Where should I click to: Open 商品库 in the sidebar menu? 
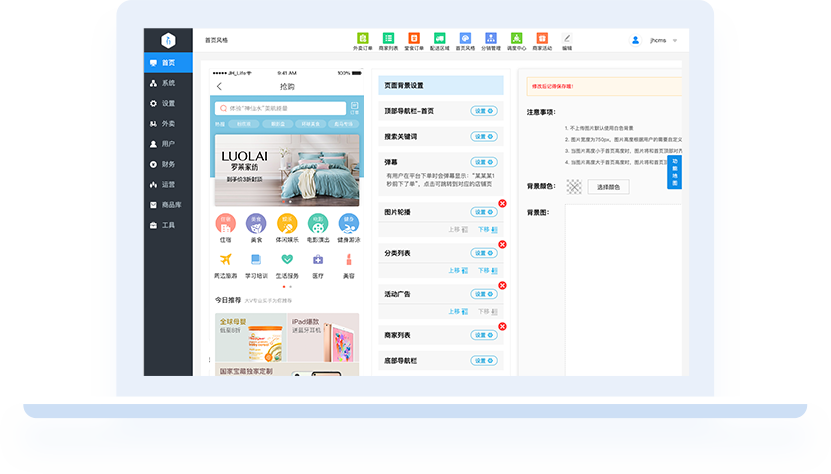pyautogui.click(x=168, y=205)
